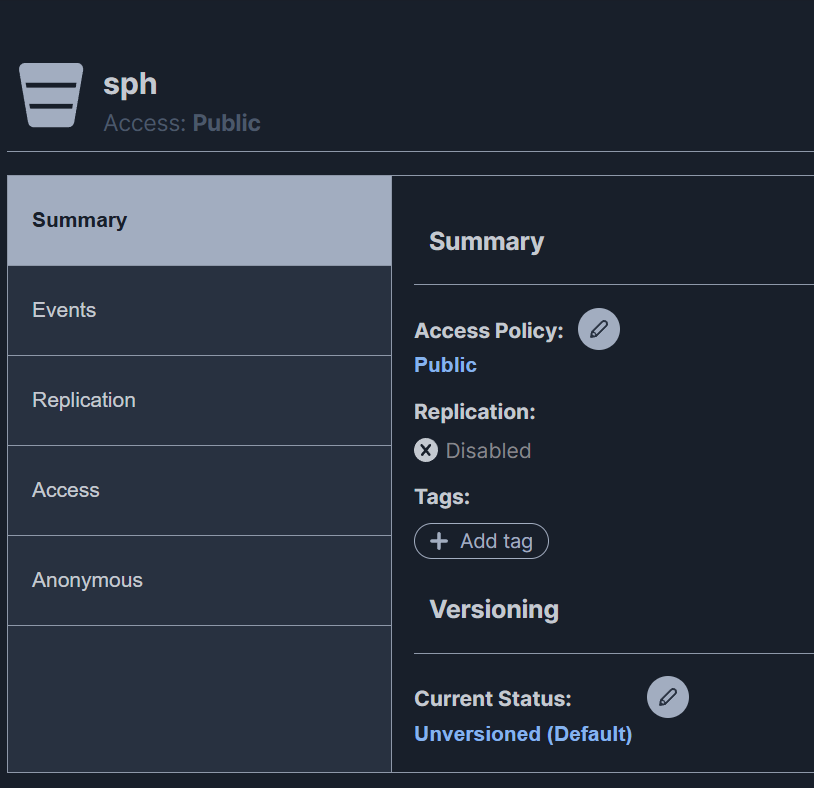814x788 pixels.
Task: Click the Access: Public header text
Action: (x=182, y=123)
